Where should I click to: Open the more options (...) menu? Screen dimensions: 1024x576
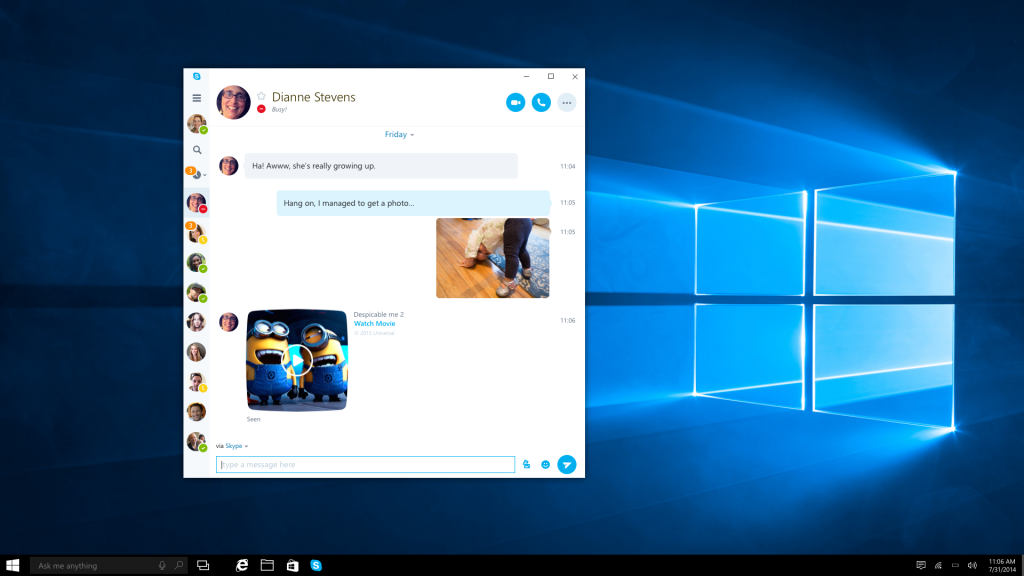(x=566, y=102)
